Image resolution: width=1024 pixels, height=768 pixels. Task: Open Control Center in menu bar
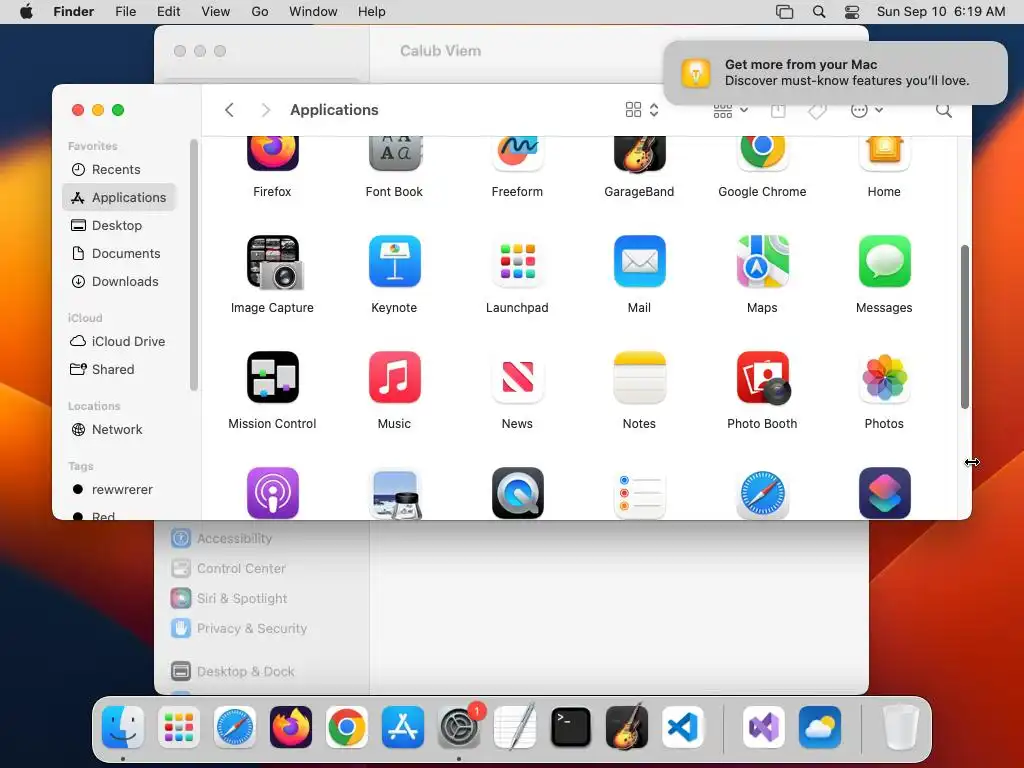852,12
